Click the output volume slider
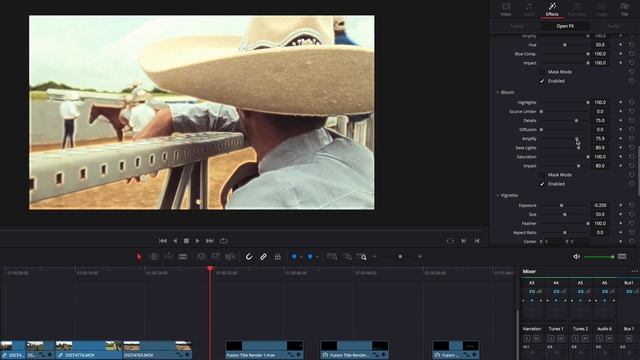Viewport: 640px width, 360px height. click(x=599, y=257)
